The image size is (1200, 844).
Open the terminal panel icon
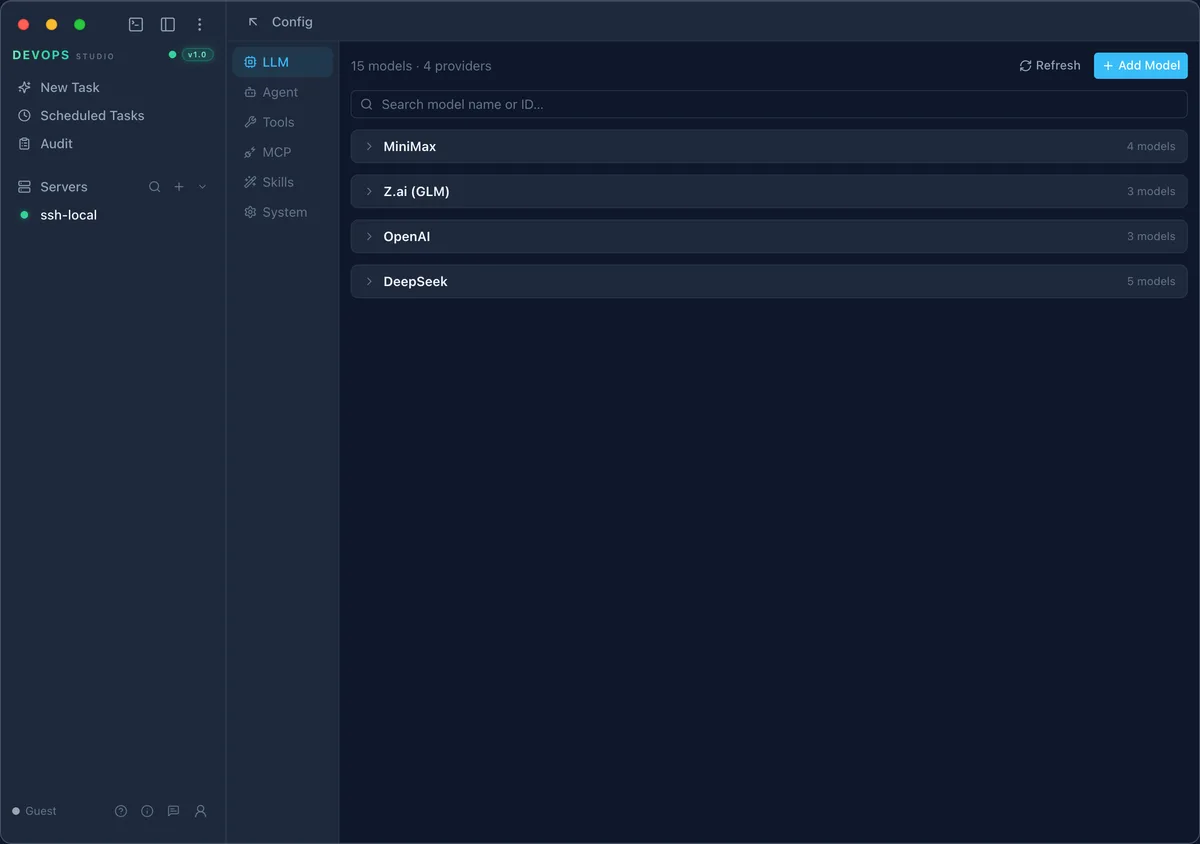point(136,24)
